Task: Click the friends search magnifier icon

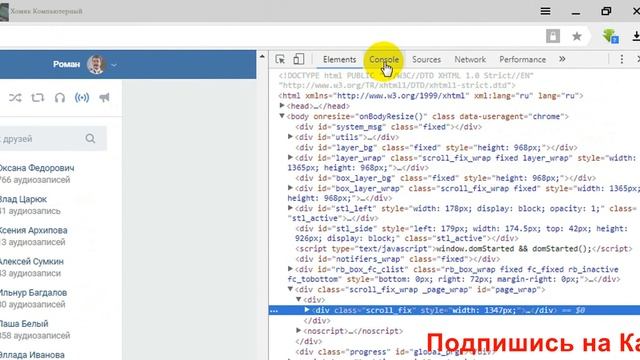Action: click(90, 139)
